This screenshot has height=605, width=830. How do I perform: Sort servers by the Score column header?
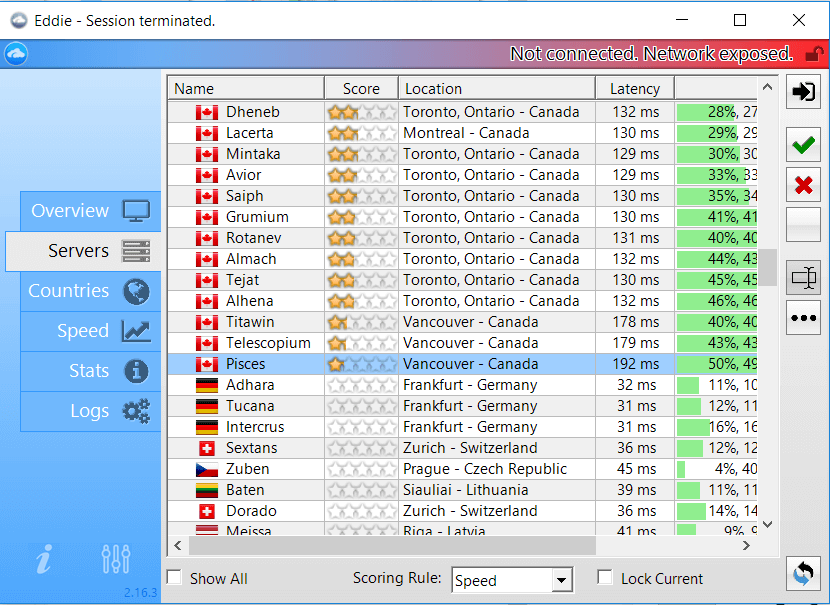pyautogui.click(x=362, y=88)
